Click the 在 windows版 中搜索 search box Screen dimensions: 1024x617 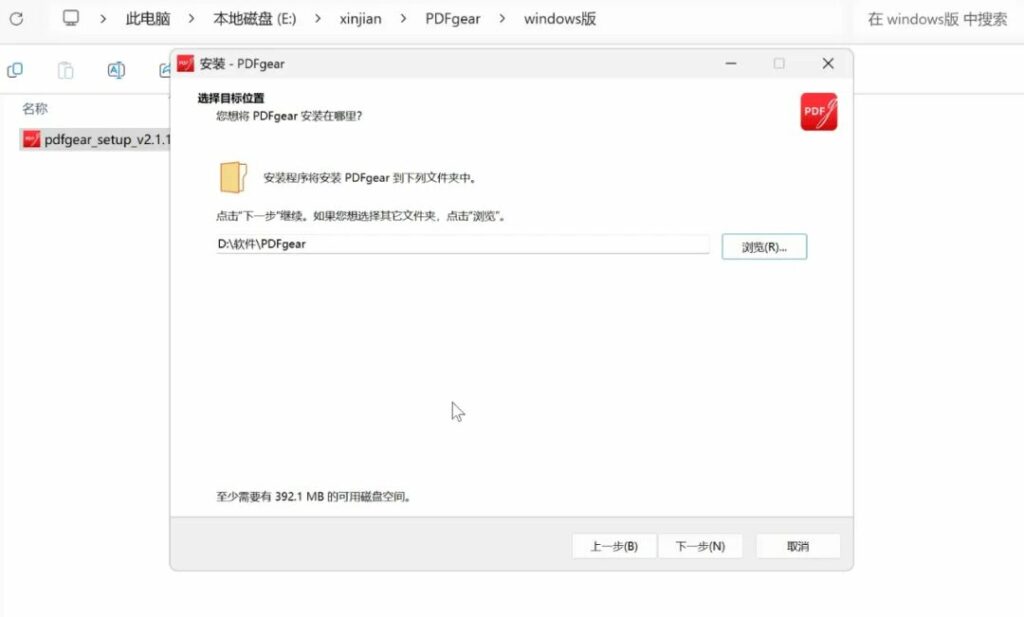point(936,19)
